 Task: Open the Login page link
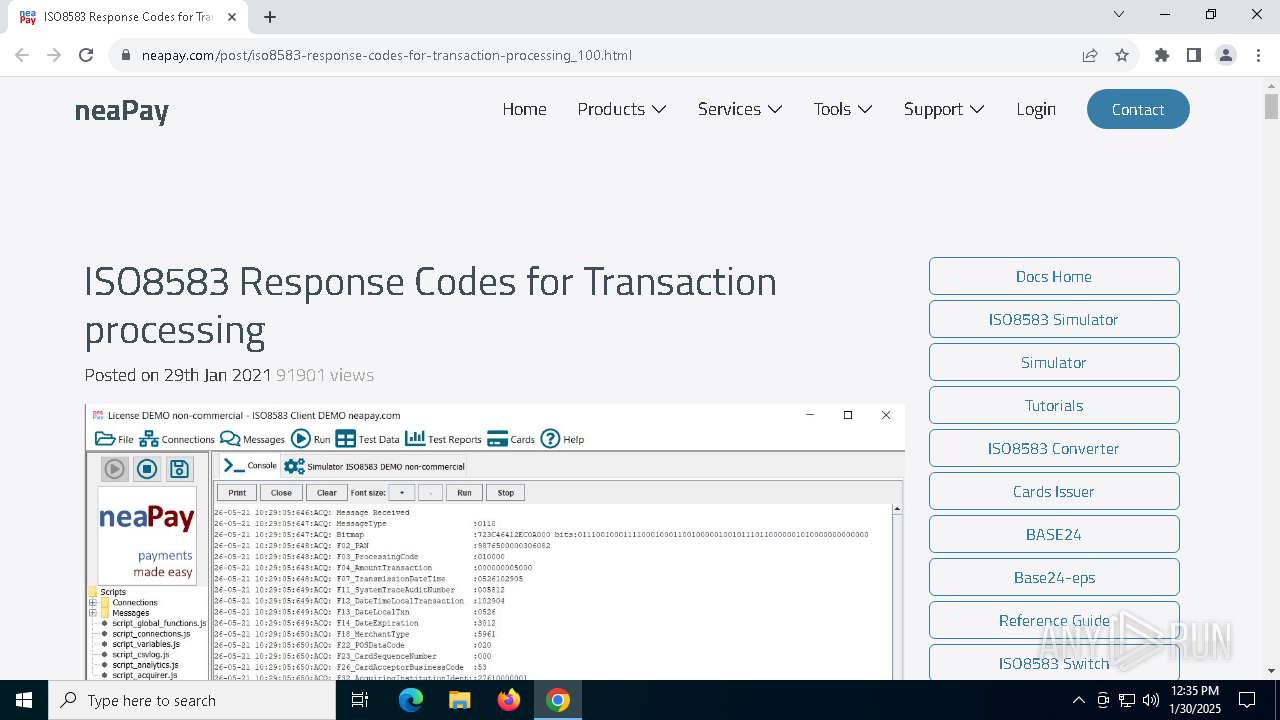tap(1036, 109)
